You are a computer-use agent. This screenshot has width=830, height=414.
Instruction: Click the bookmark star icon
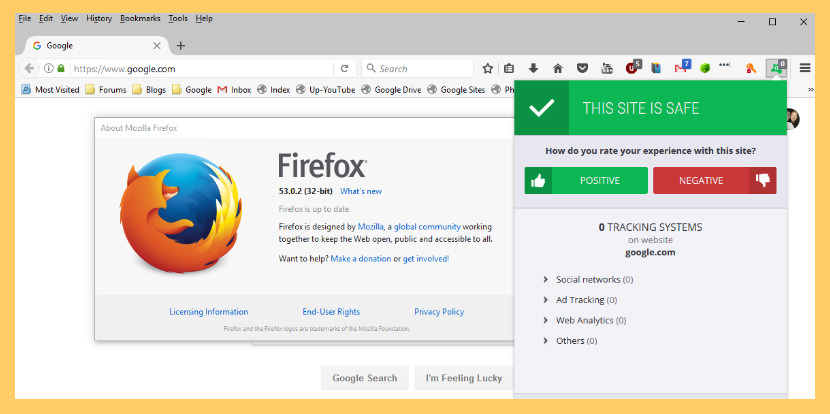click(x=488, y=69)
